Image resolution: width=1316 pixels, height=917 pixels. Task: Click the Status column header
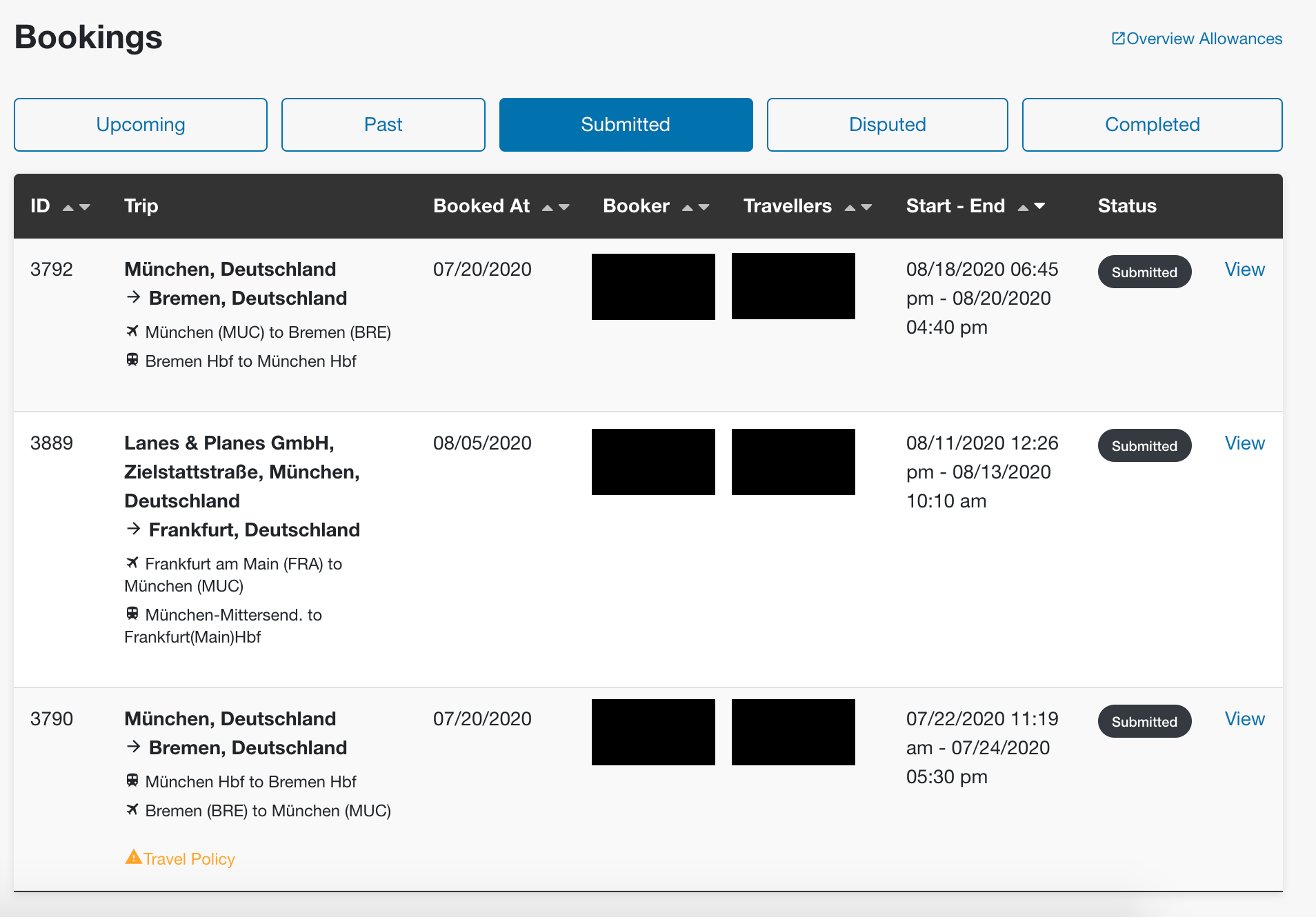pos(1127,206)
